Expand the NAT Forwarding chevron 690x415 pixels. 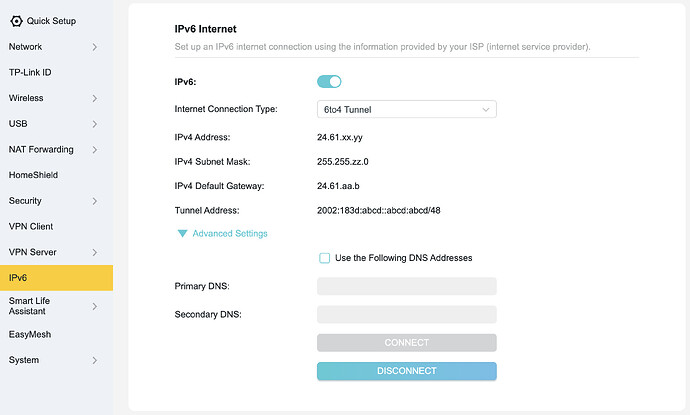(x=94, y=150)
